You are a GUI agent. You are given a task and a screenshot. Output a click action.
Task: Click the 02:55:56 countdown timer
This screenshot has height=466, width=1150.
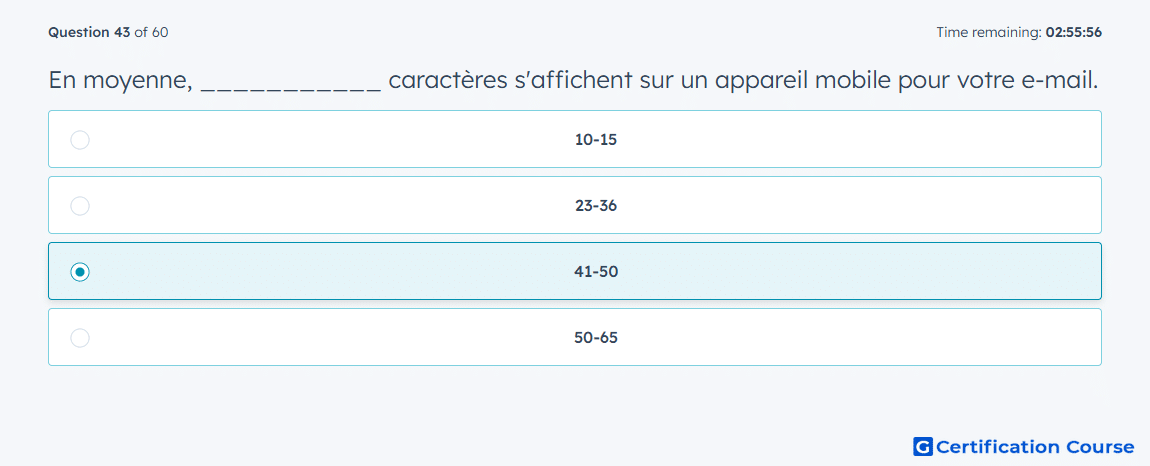click(x=1071, y=32)
